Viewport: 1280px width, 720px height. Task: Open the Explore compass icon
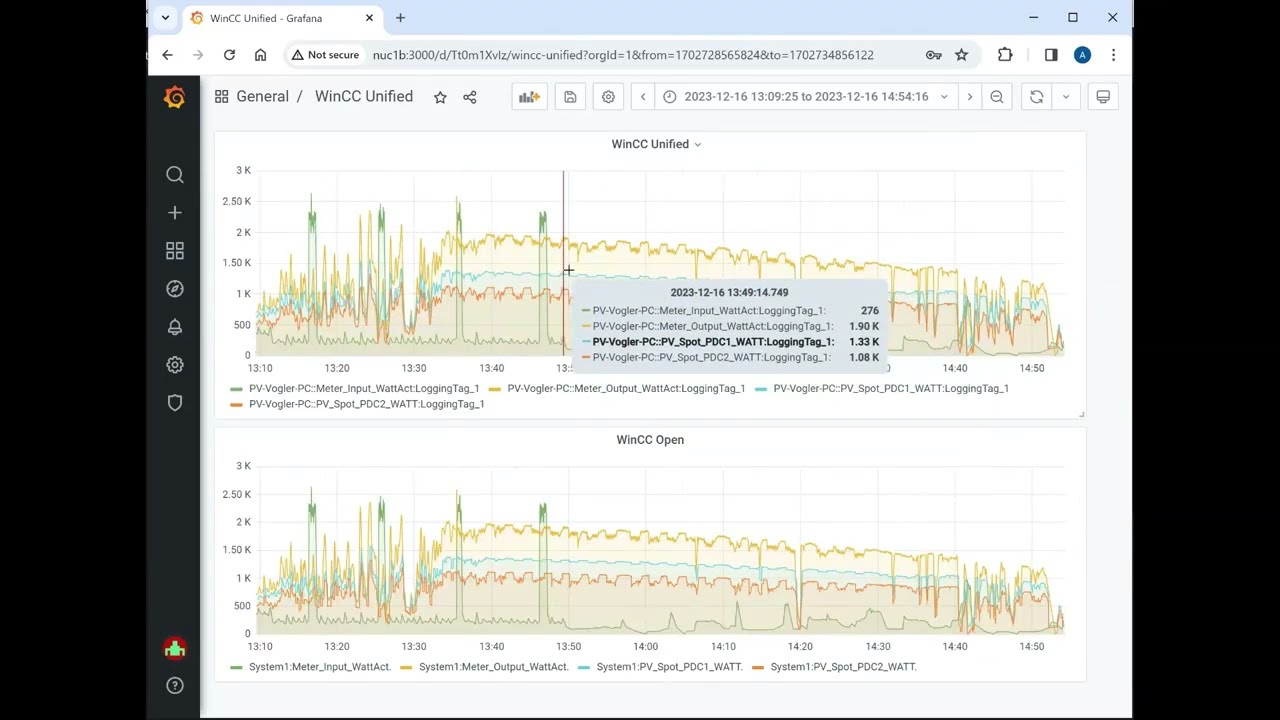(175, 289)
